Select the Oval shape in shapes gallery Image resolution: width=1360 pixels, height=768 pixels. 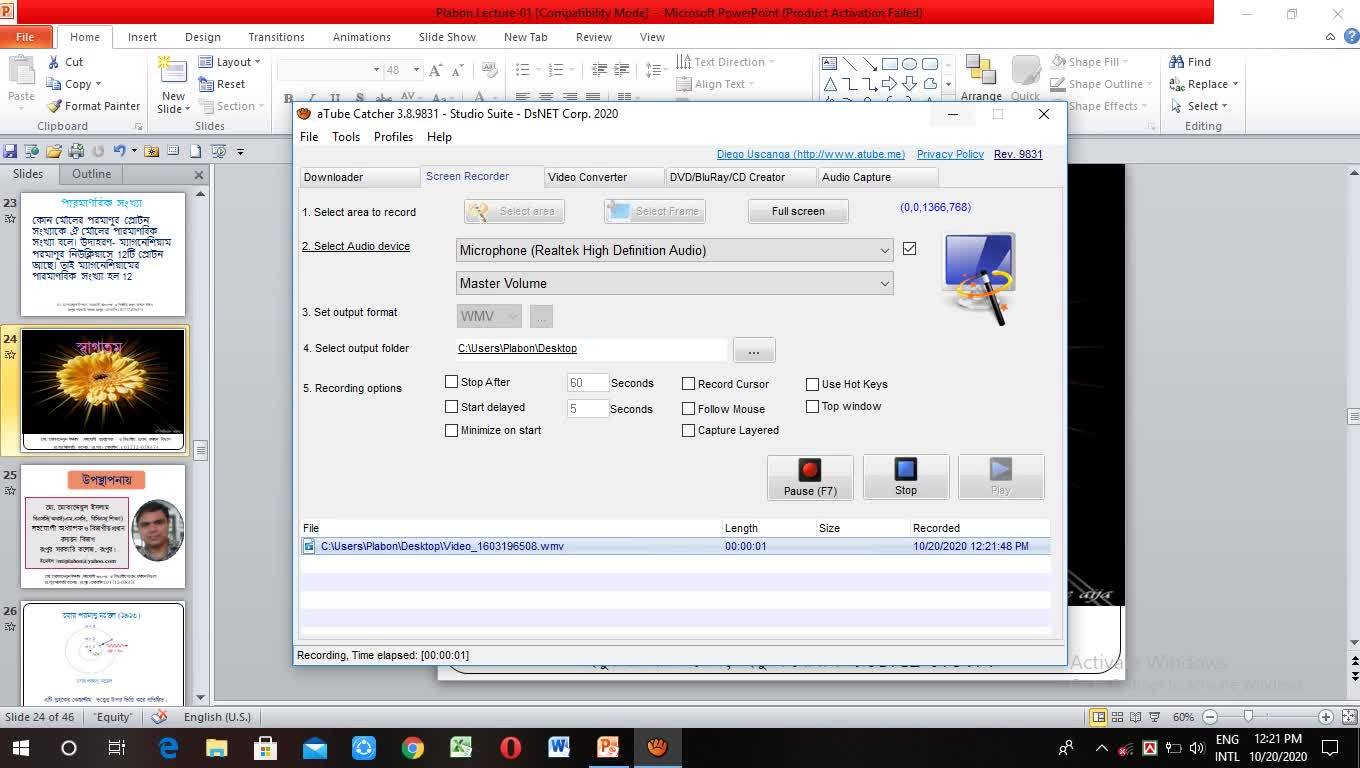pyautogui.click(x=909, y=64)
